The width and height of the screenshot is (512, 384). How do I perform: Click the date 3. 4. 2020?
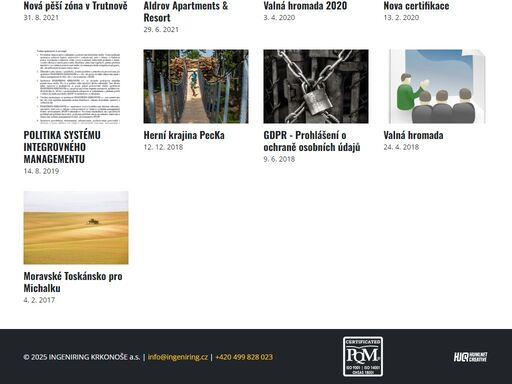[x=279, y=18]
